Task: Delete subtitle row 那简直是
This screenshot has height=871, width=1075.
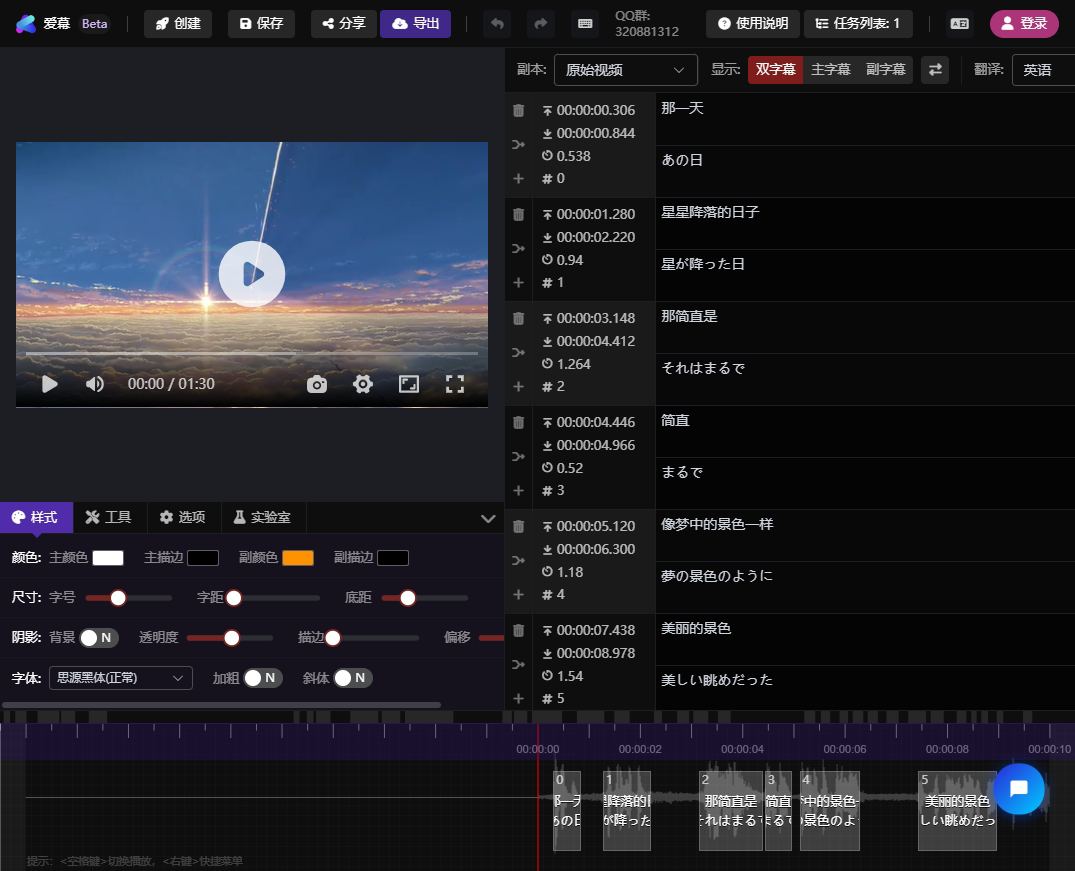Action: (518, 318)
